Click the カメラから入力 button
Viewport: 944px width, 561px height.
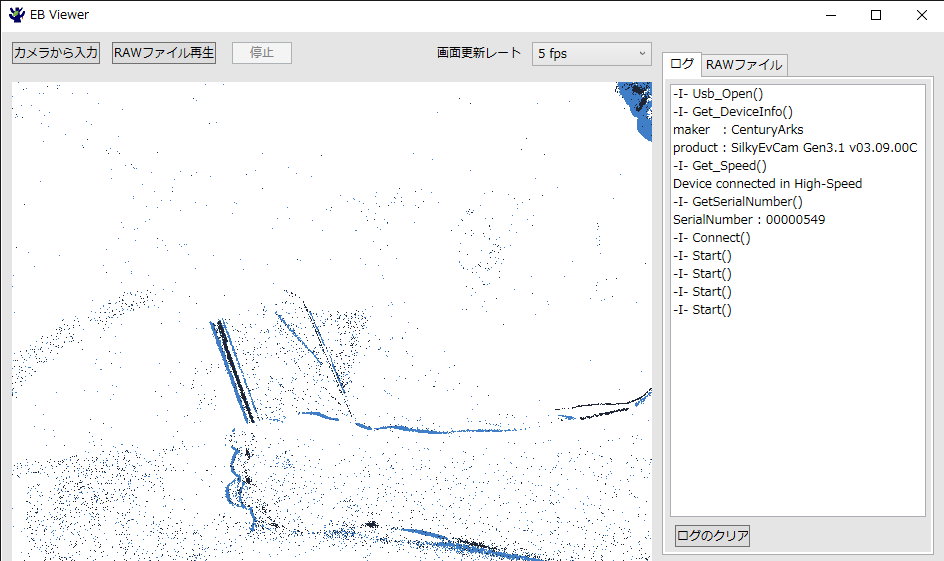tap(56, 53)
